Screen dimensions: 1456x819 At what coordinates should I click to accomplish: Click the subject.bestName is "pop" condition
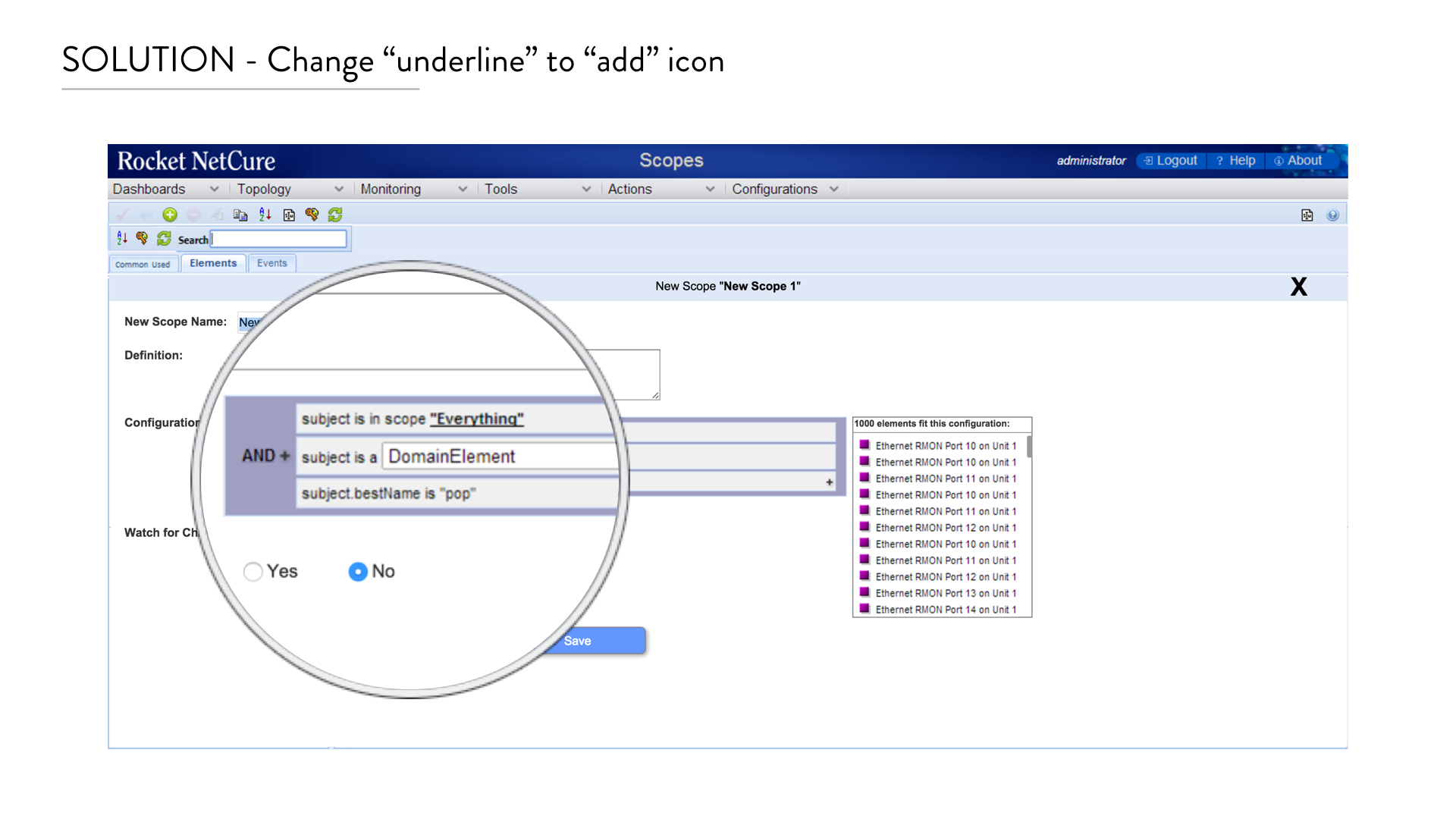pos(389,494)
